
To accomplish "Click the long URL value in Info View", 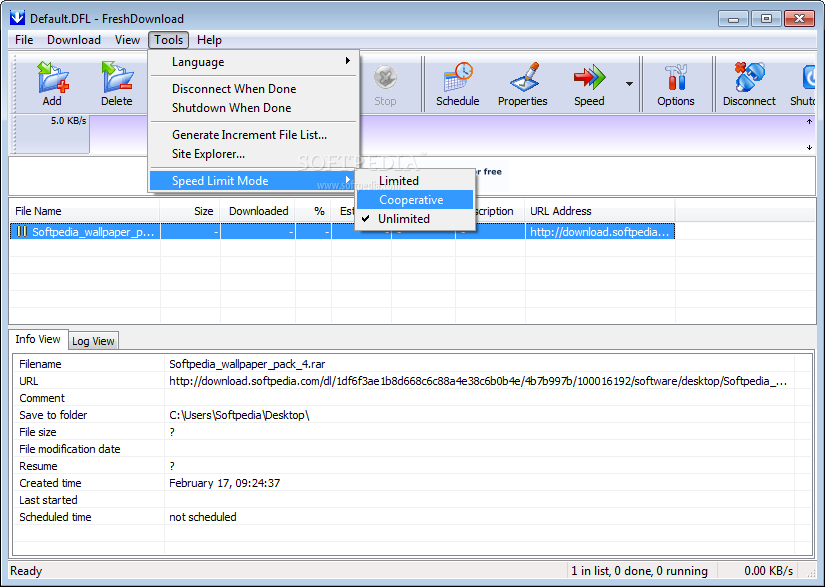I will 478,381.
